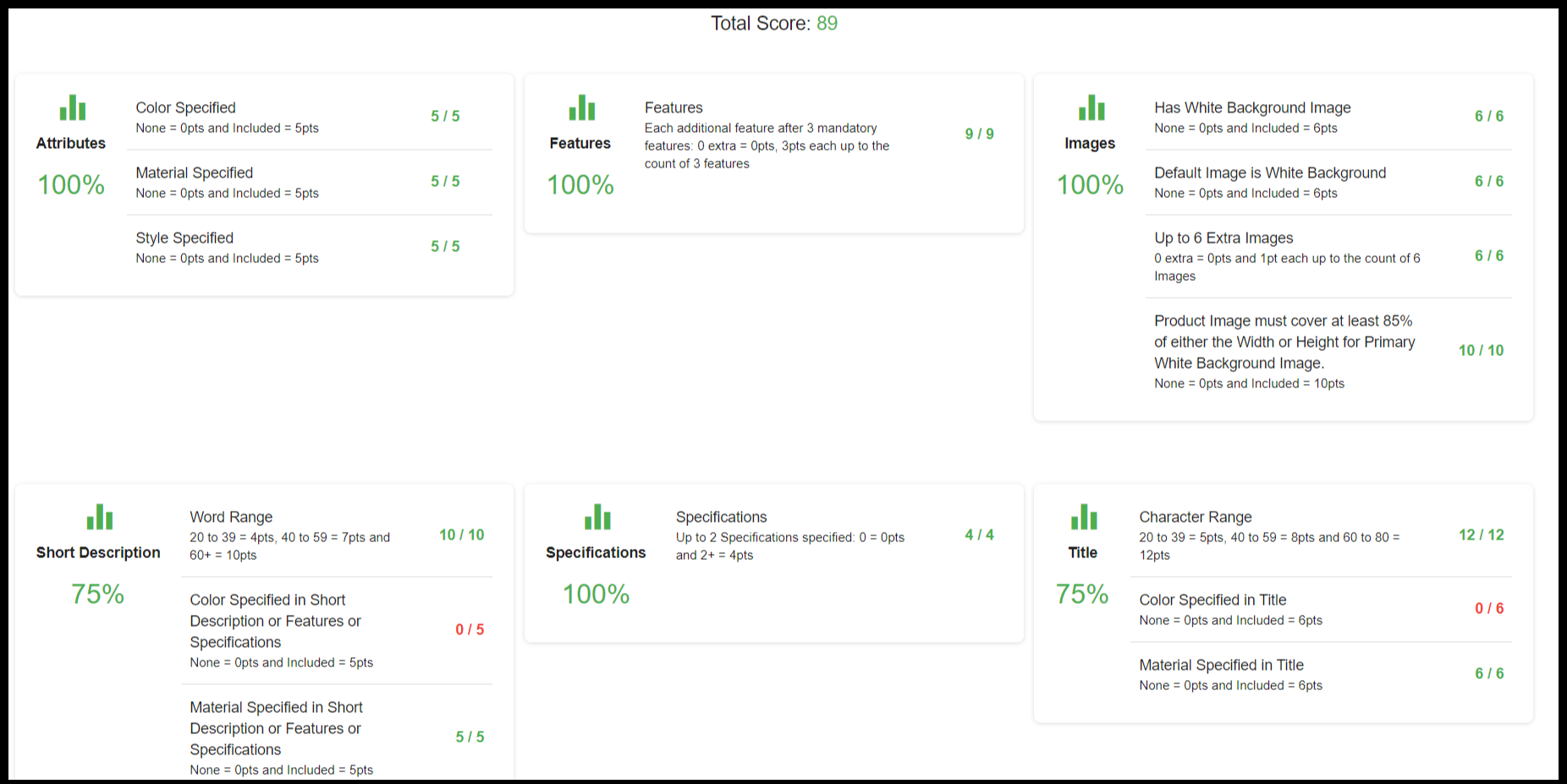The image size is (1567, 784).
Task: Click the Character Range row label
Action: [x=1196, y=517]
